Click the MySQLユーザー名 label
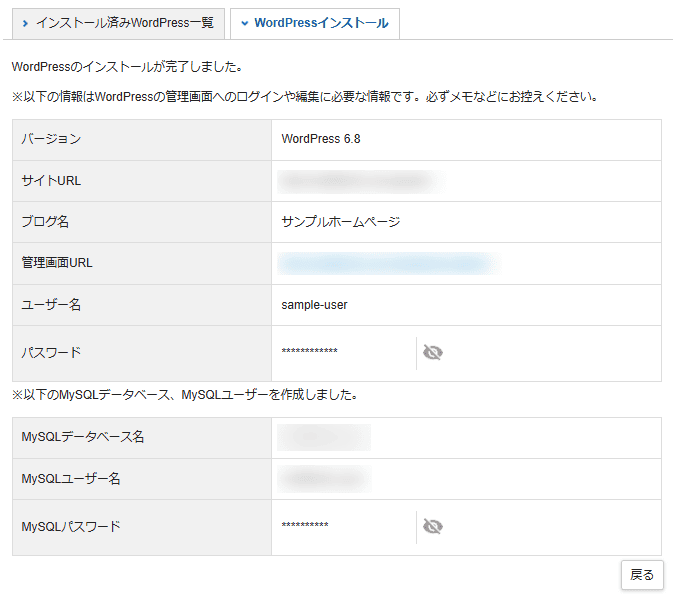This screenshot has height=604, width=680. (x=71, y=479)
